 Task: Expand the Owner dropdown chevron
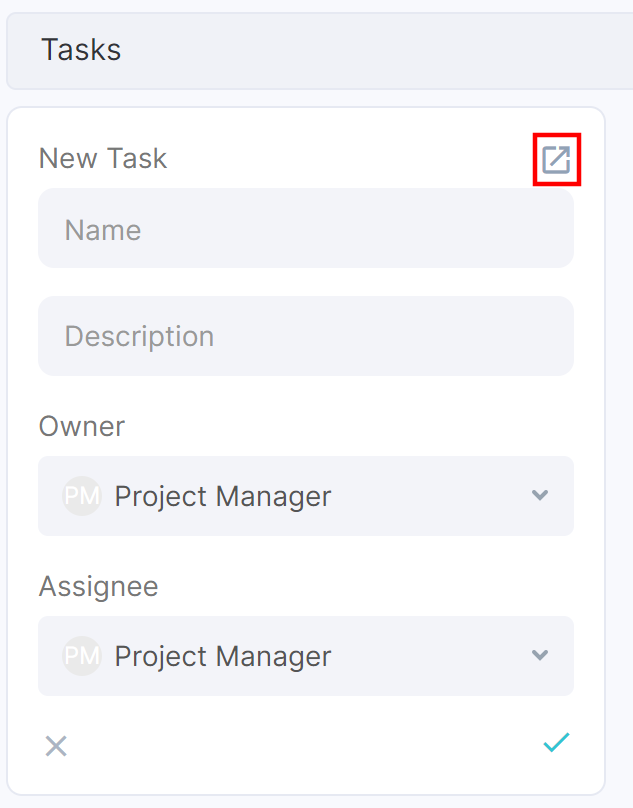tap(540, 495)
